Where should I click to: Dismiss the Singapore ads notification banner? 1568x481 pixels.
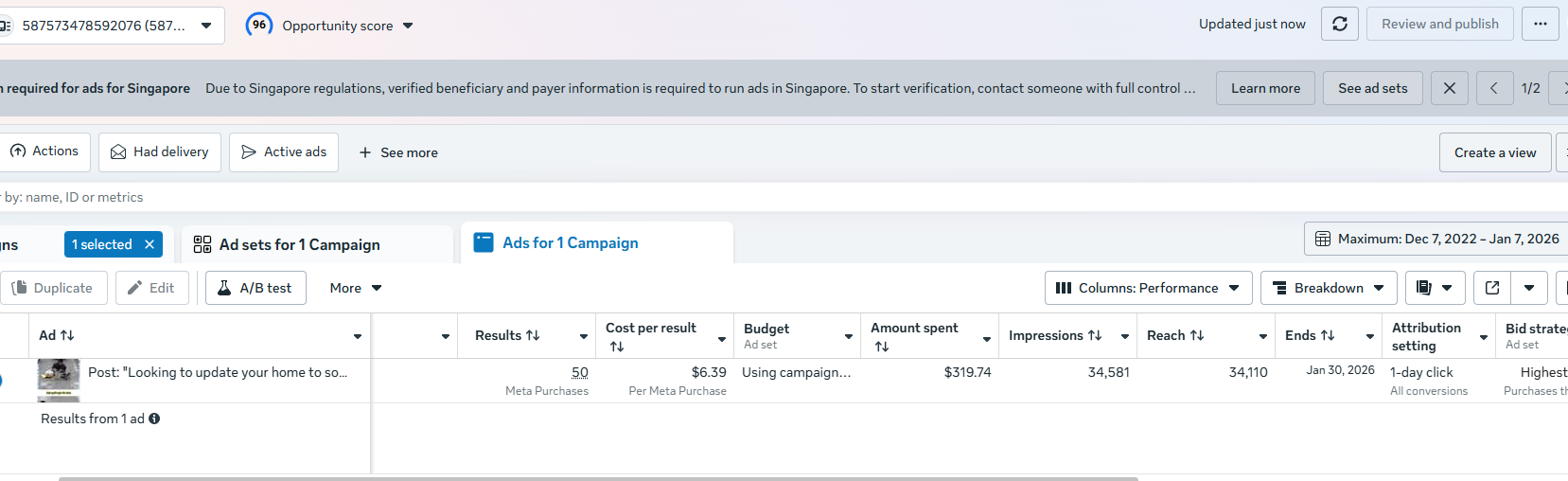click(x=1450, y=88)
